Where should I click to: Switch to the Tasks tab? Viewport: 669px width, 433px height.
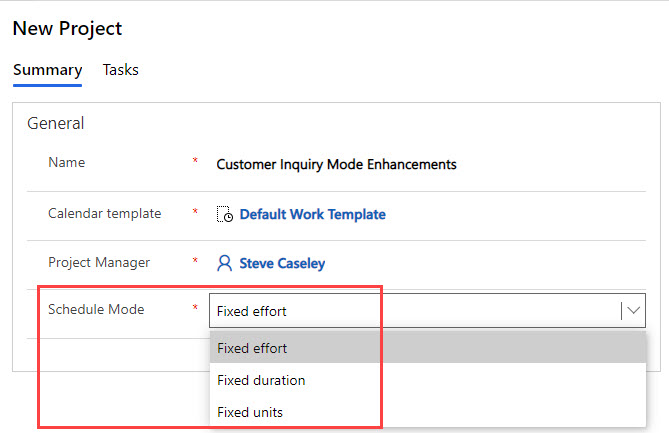pos(121,70)
